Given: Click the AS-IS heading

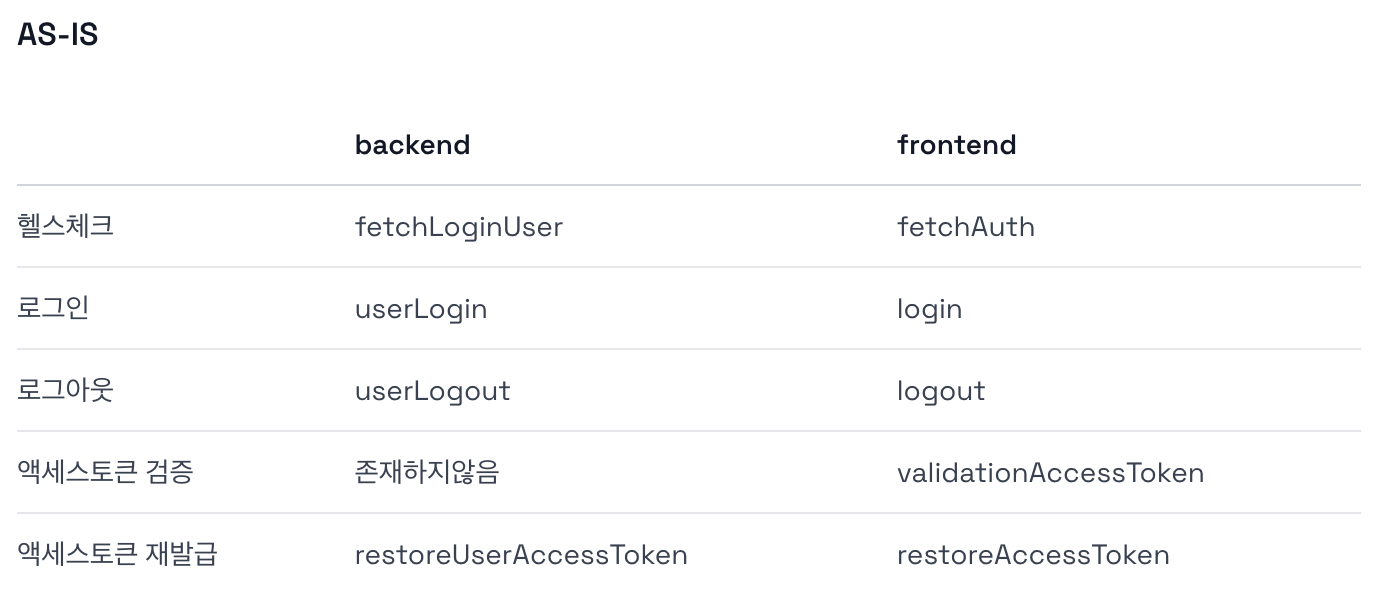Looking at the screenshot, I should tap(58, 35).
